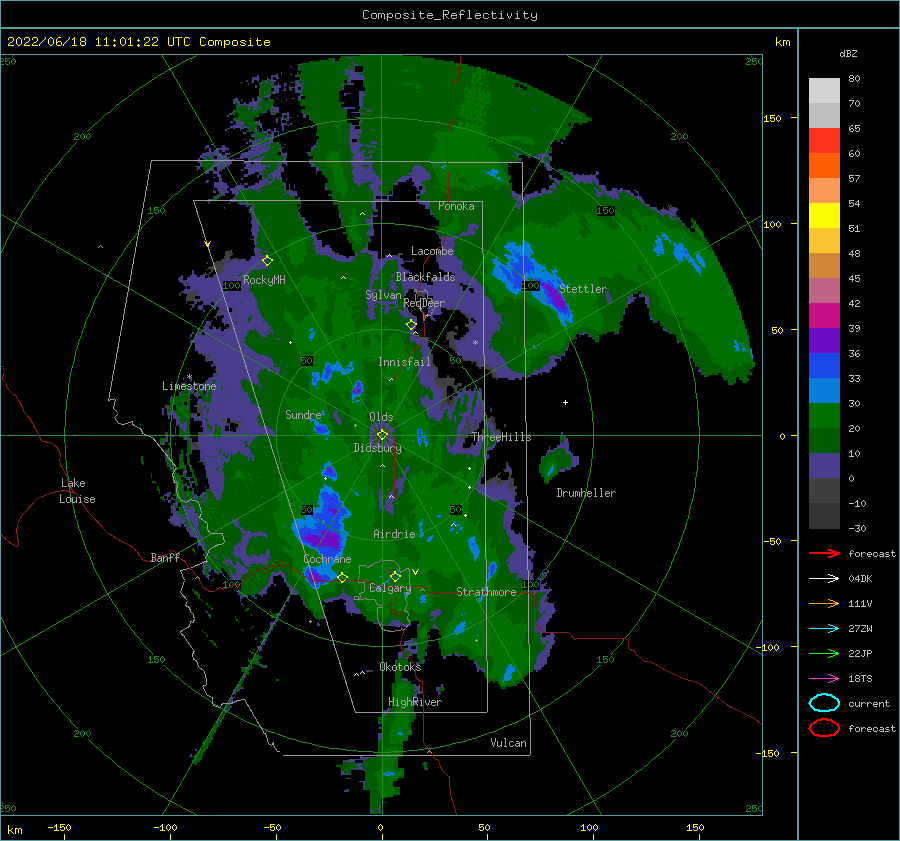Click the orange 111V arrow in legend
Image resolution: width=900 pixels, height=841 pixels.
[x=824, y=603]
